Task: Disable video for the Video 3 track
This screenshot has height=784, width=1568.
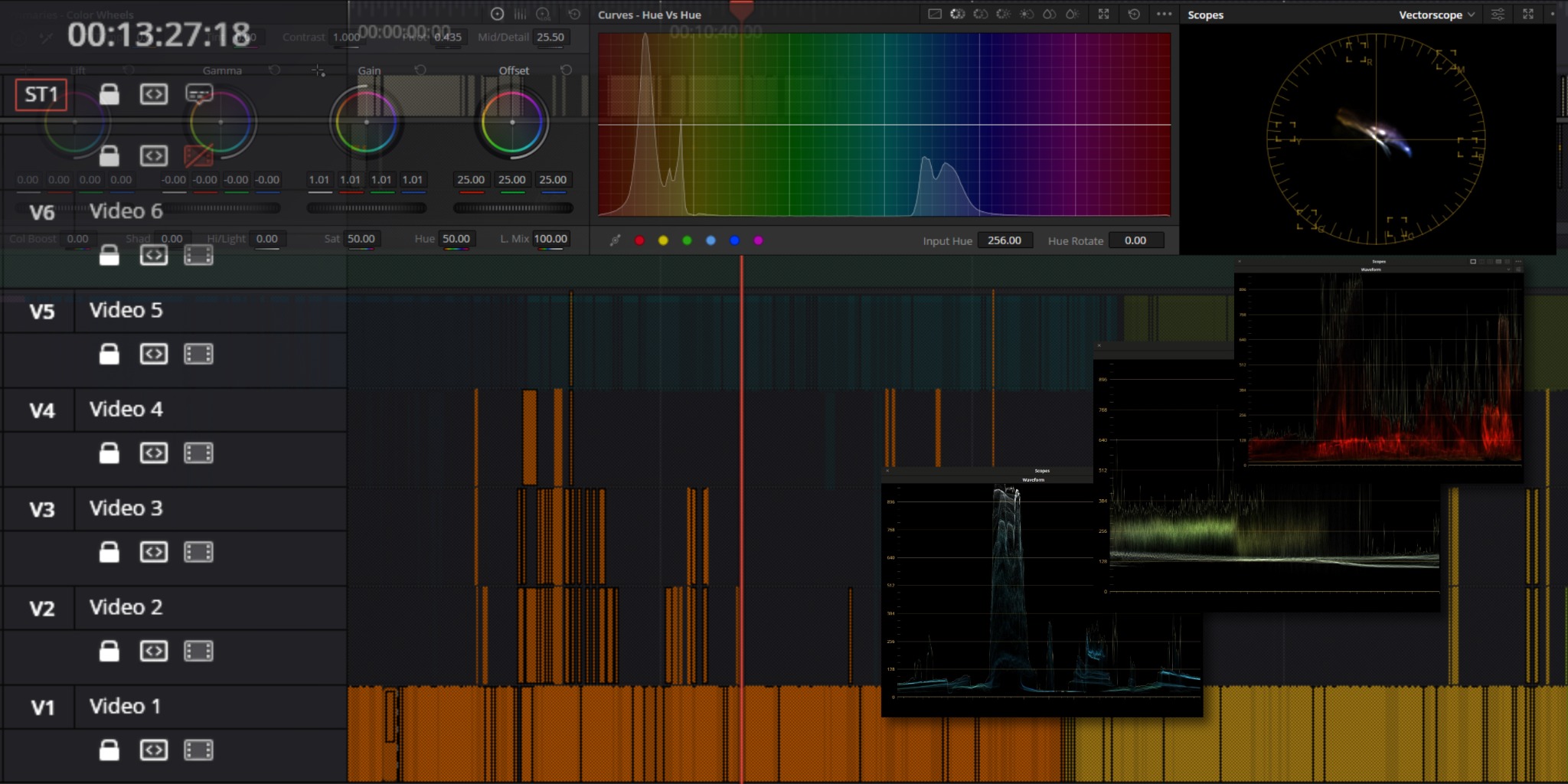Action: pyautogui.click(x=198, y=552)
